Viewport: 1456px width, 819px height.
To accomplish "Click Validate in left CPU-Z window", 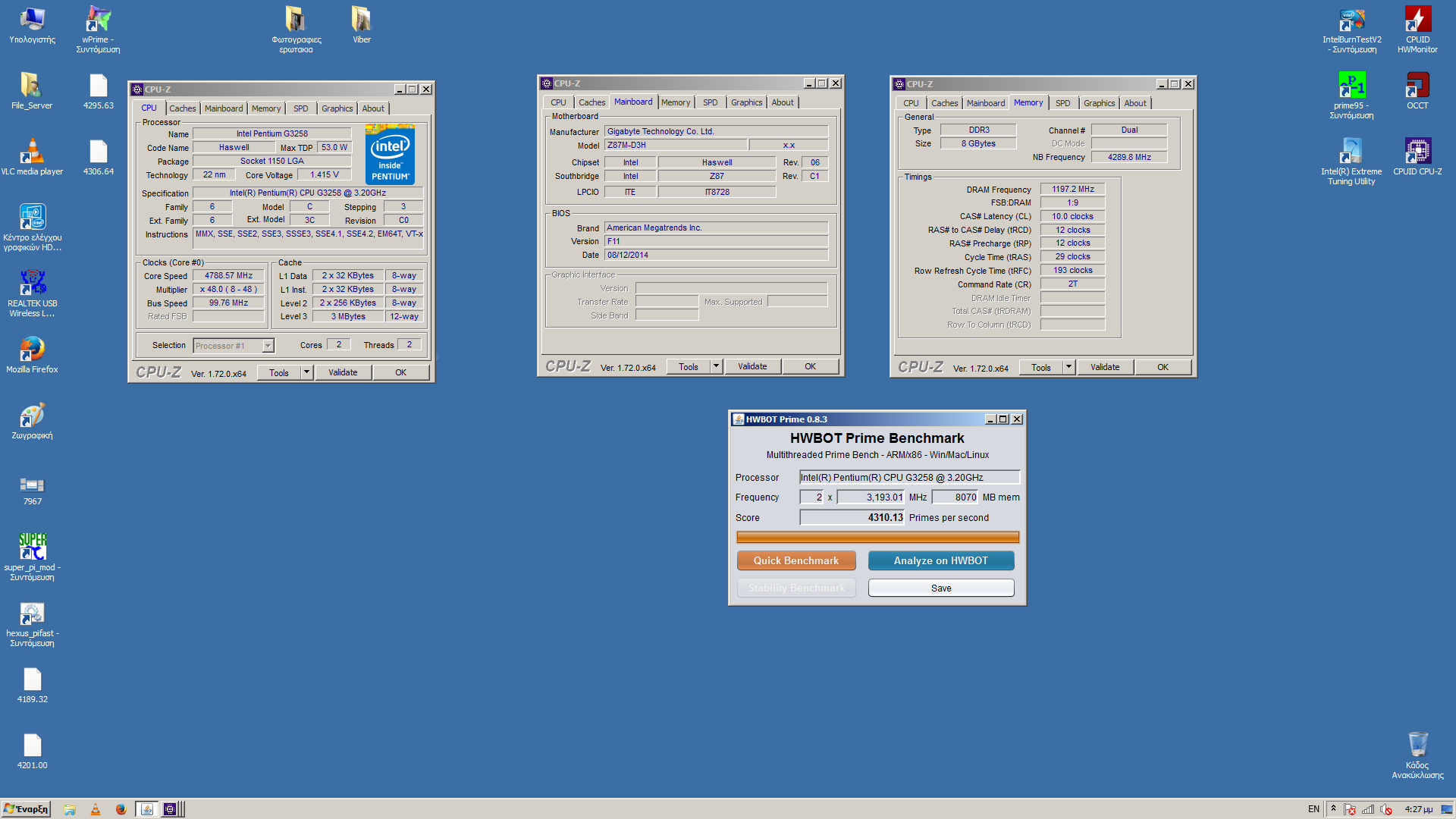I will (343, 372).
